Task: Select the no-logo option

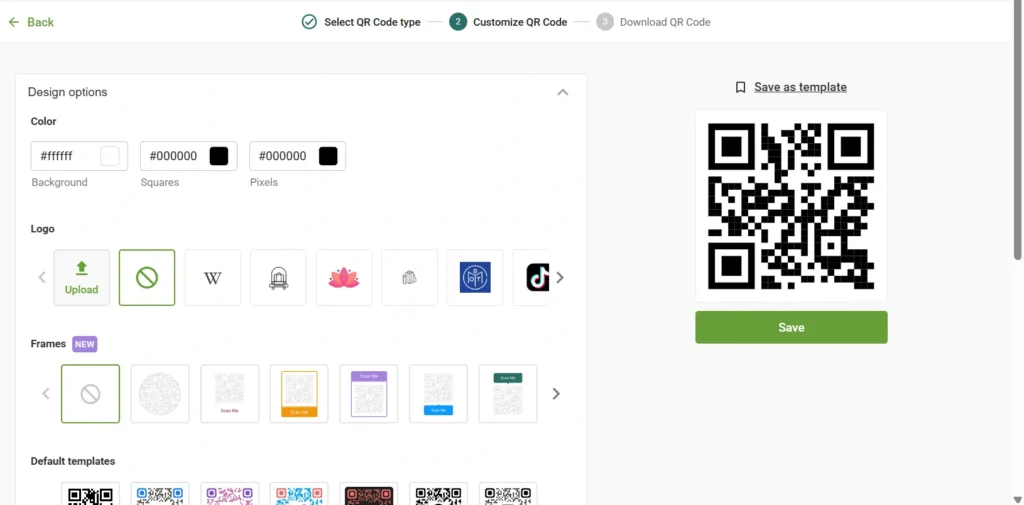Action: pos(147,278)
